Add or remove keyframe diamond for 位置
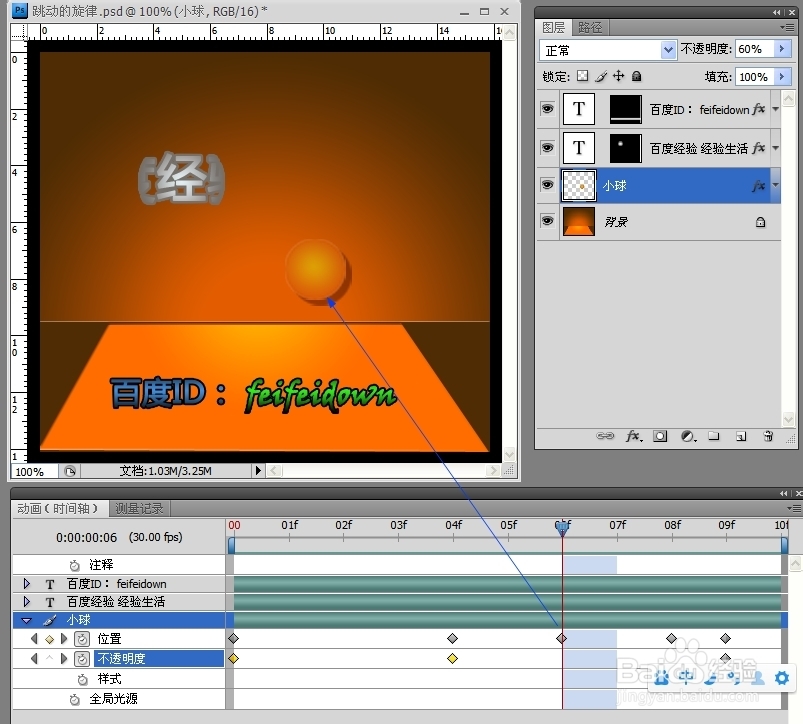The height and width of the screenshot is (724, 803). (50, 639)
